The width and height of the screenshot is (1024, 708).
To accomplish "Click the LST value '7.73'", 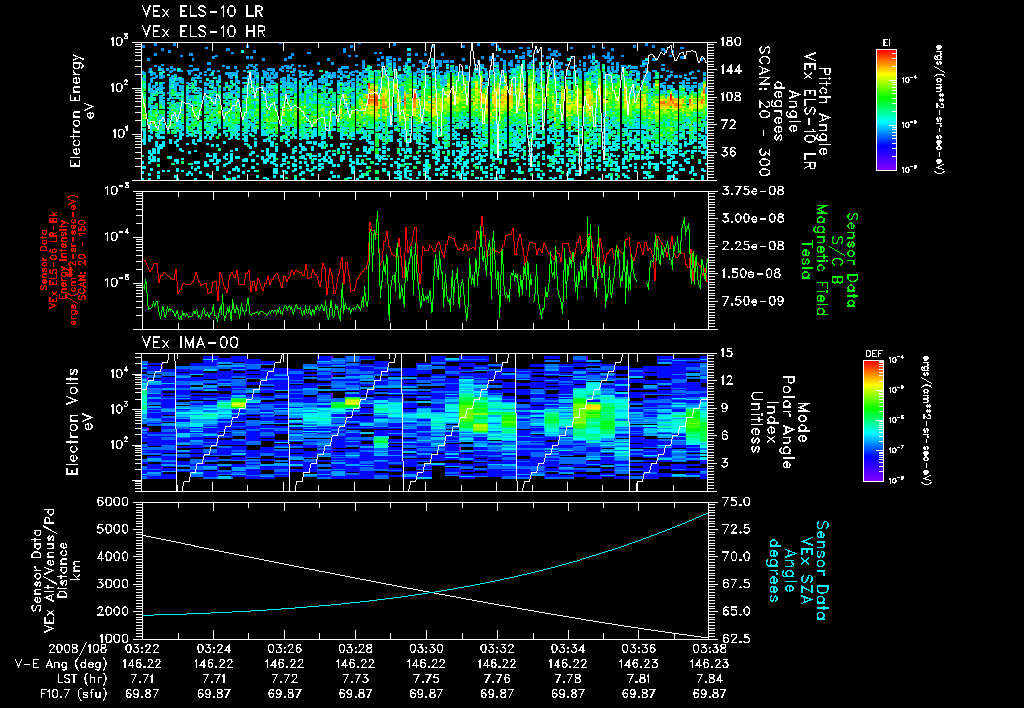I will point(355,679).
